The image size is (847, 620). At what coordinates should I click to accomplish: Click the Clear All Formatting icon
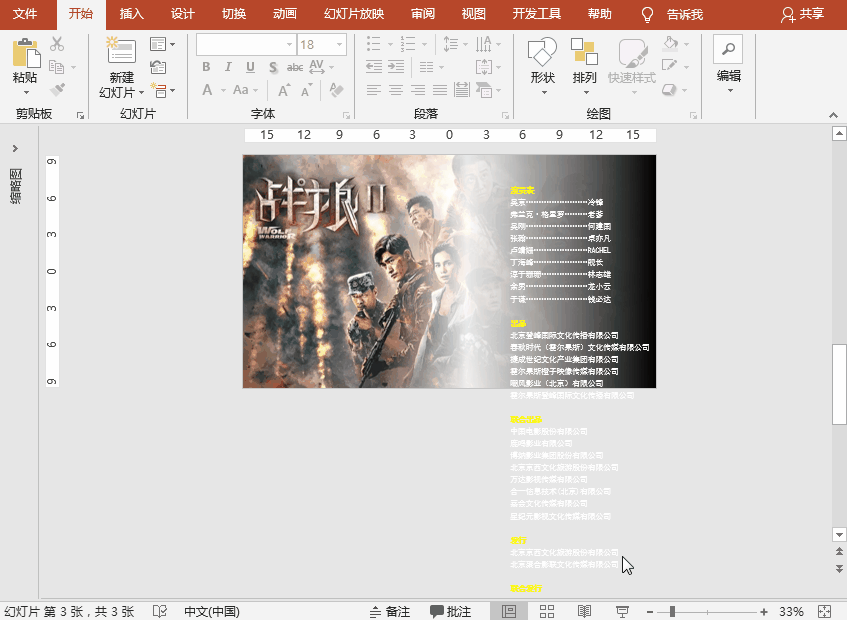(x=336, y=90)
